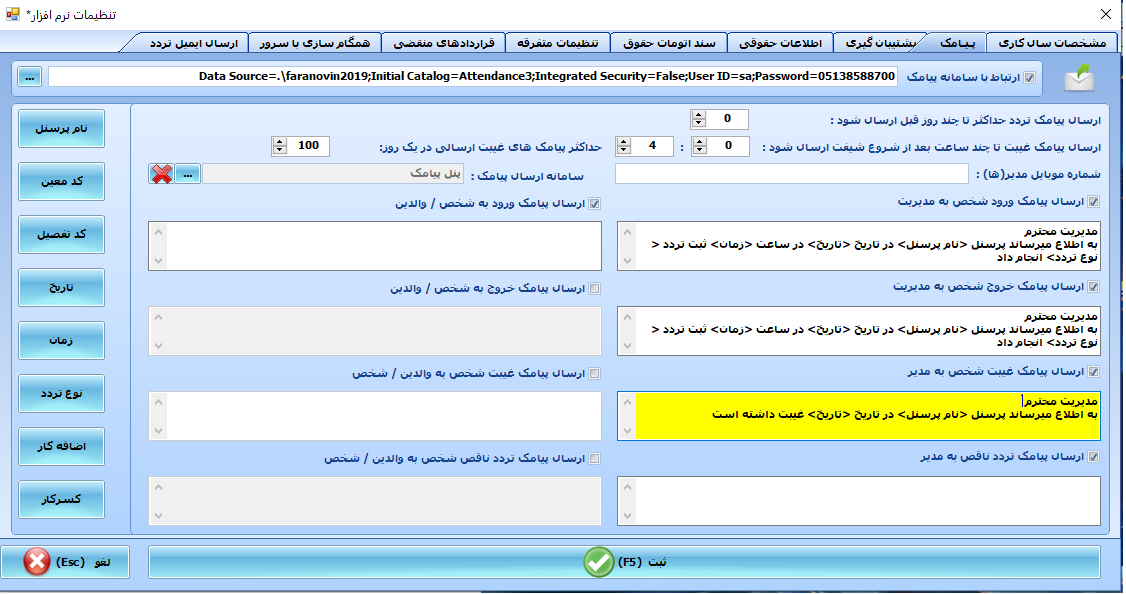Image resolution: width=1126 pixels, height=594 pixels.
Task: Click the envelope SMS icon
Action: [x=1079, y=77]
